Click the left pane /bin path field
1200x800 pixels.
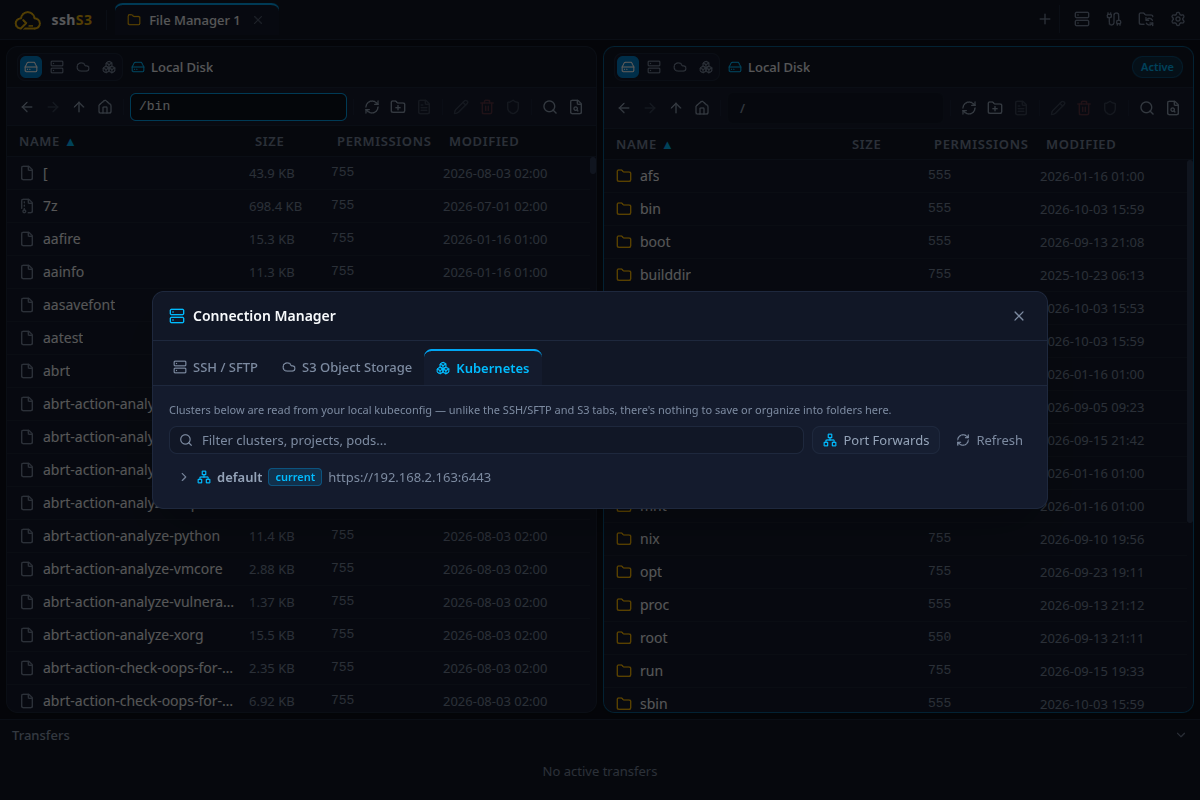238,107
